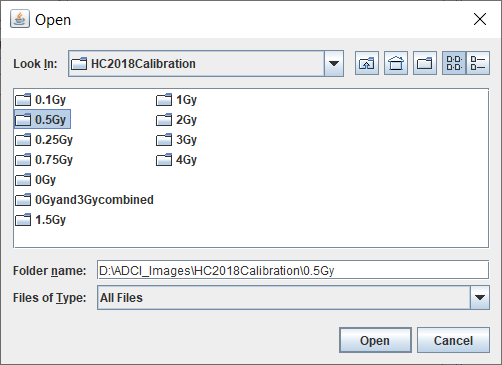Select the 0.1Gy folder
The width and height of the screenshot is (502, 365).
point(41,100)
